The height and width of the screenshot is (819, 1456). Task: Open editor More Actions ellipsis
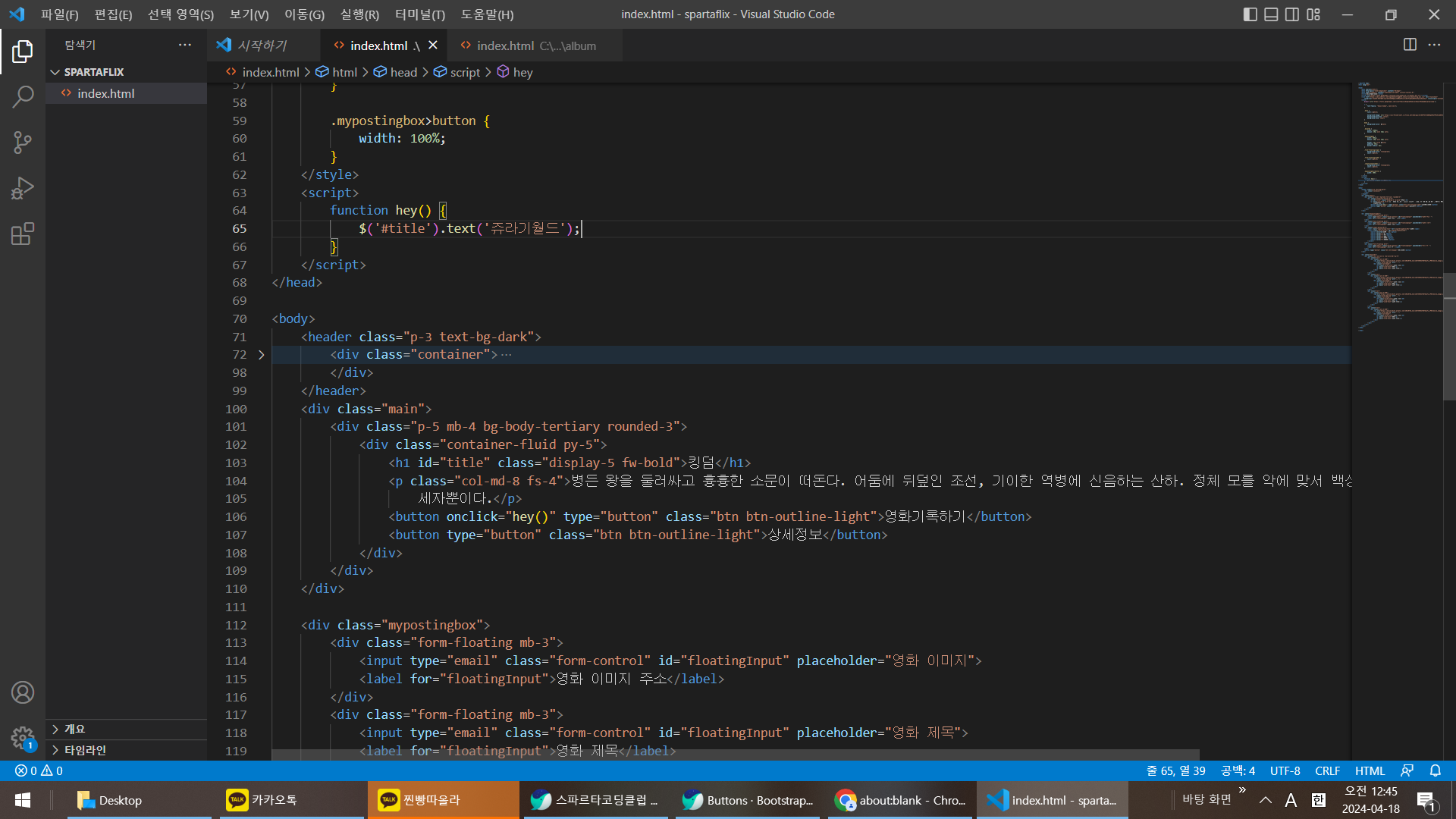click(x=1434, y=45)
